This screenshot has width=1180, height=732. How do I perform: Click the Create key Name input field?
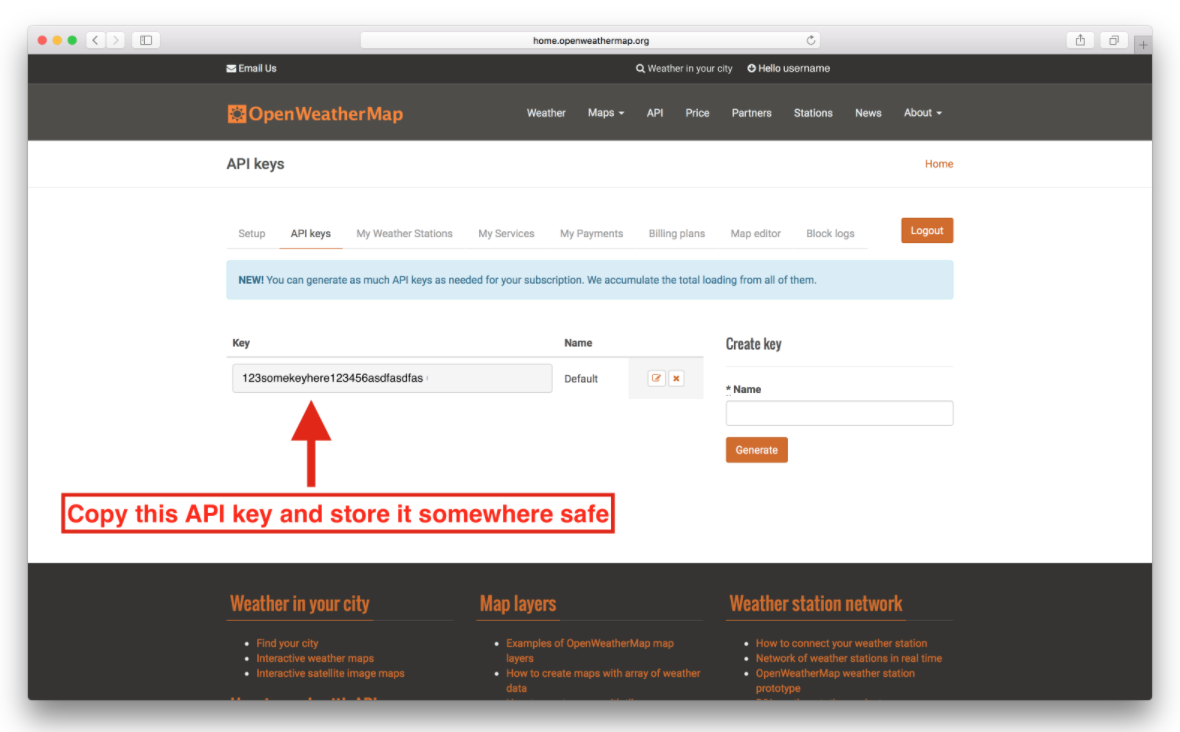click(839, 413)
